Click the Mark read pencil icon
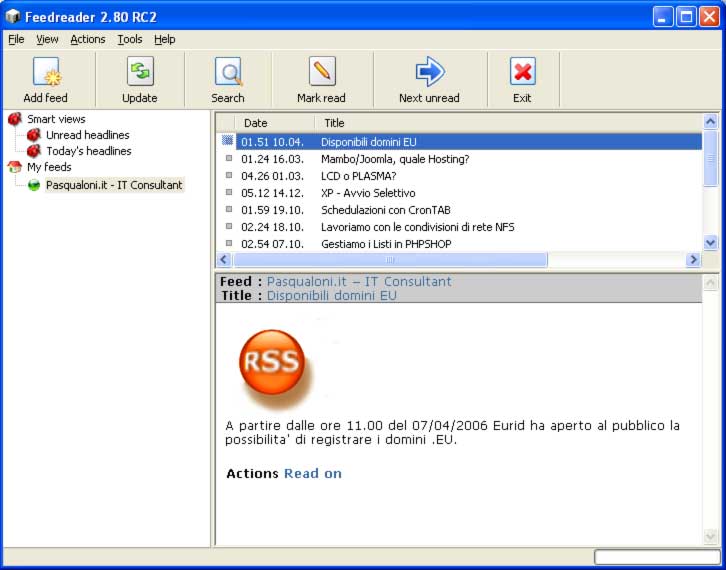The height and width of the screenshot is (570, 726). 322,71
